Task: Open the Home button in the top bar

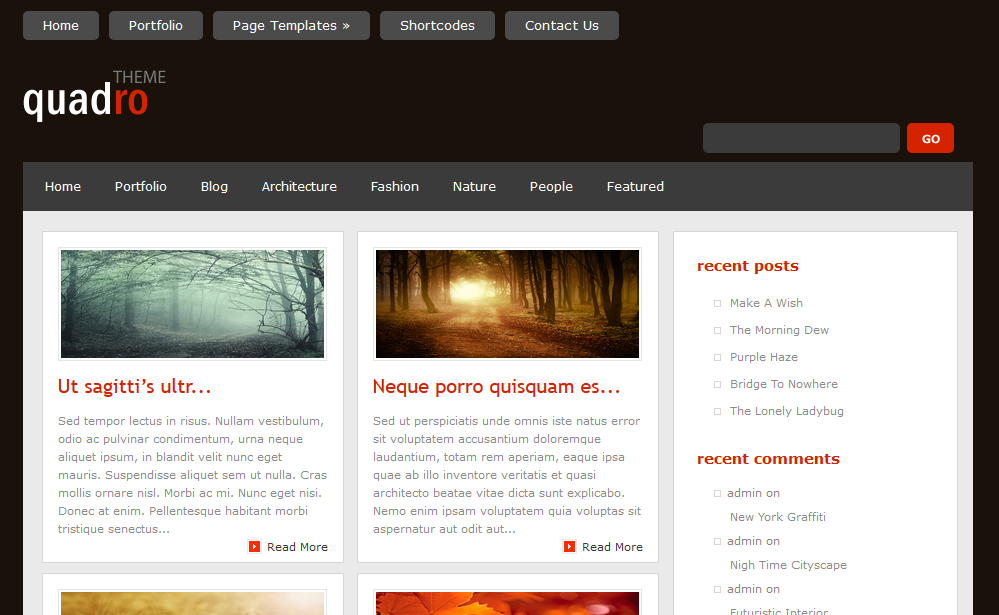Action: pos(61,25)
